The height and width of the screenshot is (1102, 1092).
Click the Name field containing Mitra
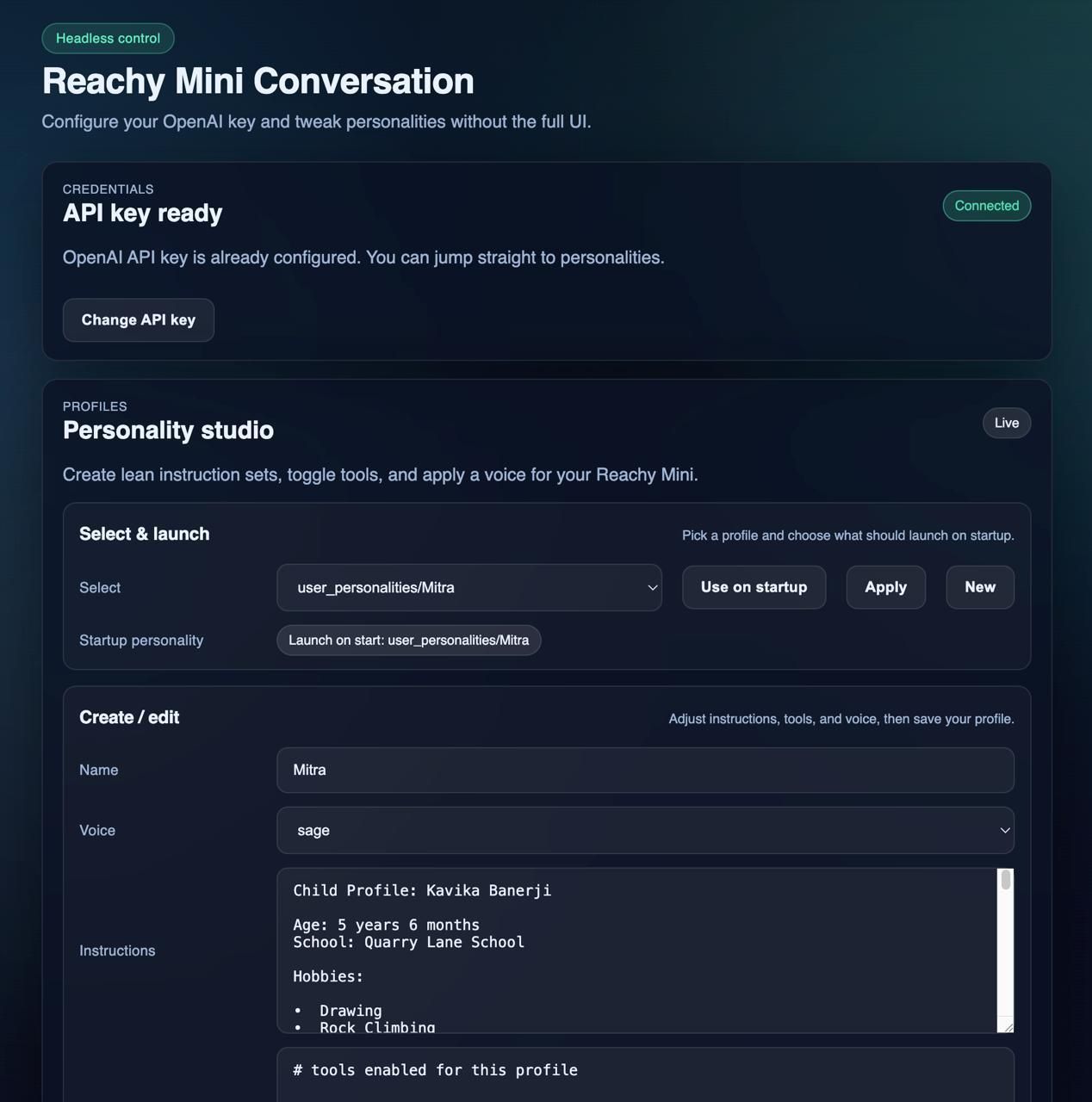[x=645, y=771]
